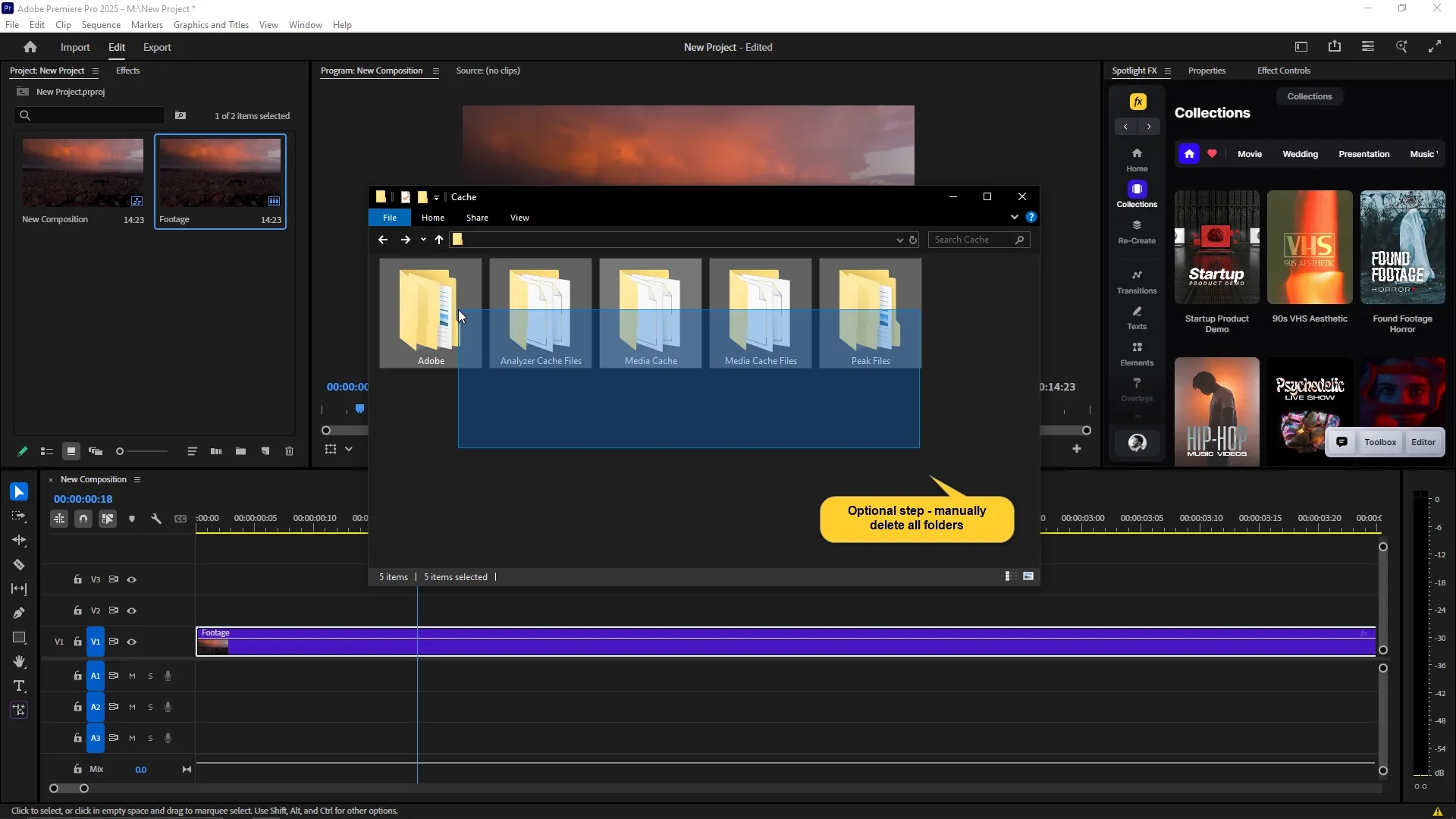Image resolution: width=1456 pixels, height=819 pixels.
Task: Go to the Import workspace
Action: [x=75, y=47]
